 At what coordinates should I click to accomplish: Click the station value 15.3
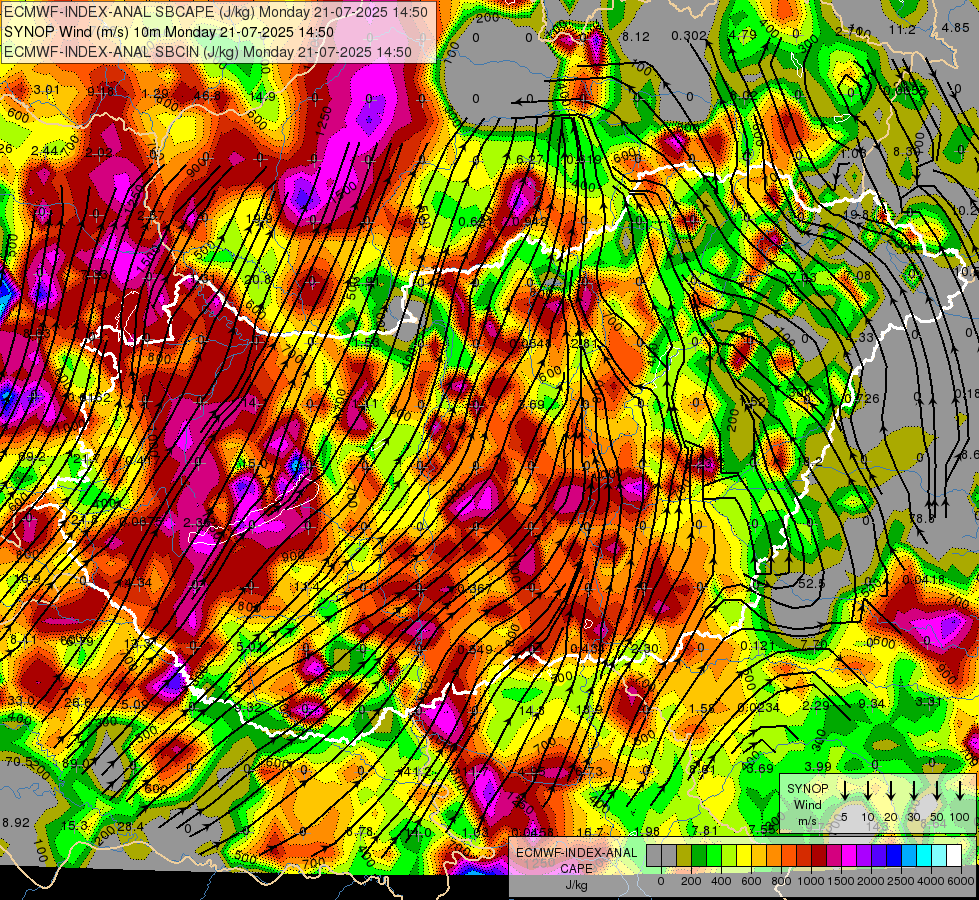pyautogui.click(x=74, y=826)
